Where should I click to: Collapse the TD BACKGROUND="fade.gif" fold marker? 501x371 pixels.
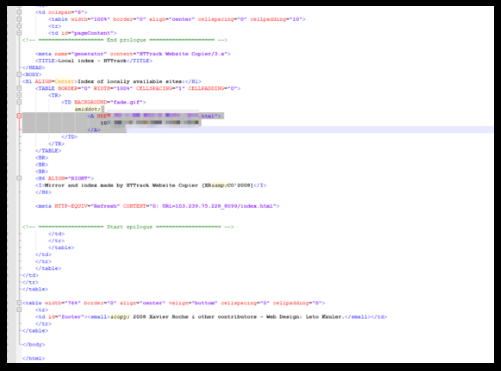pyautogui.click(x=19, y=102)
